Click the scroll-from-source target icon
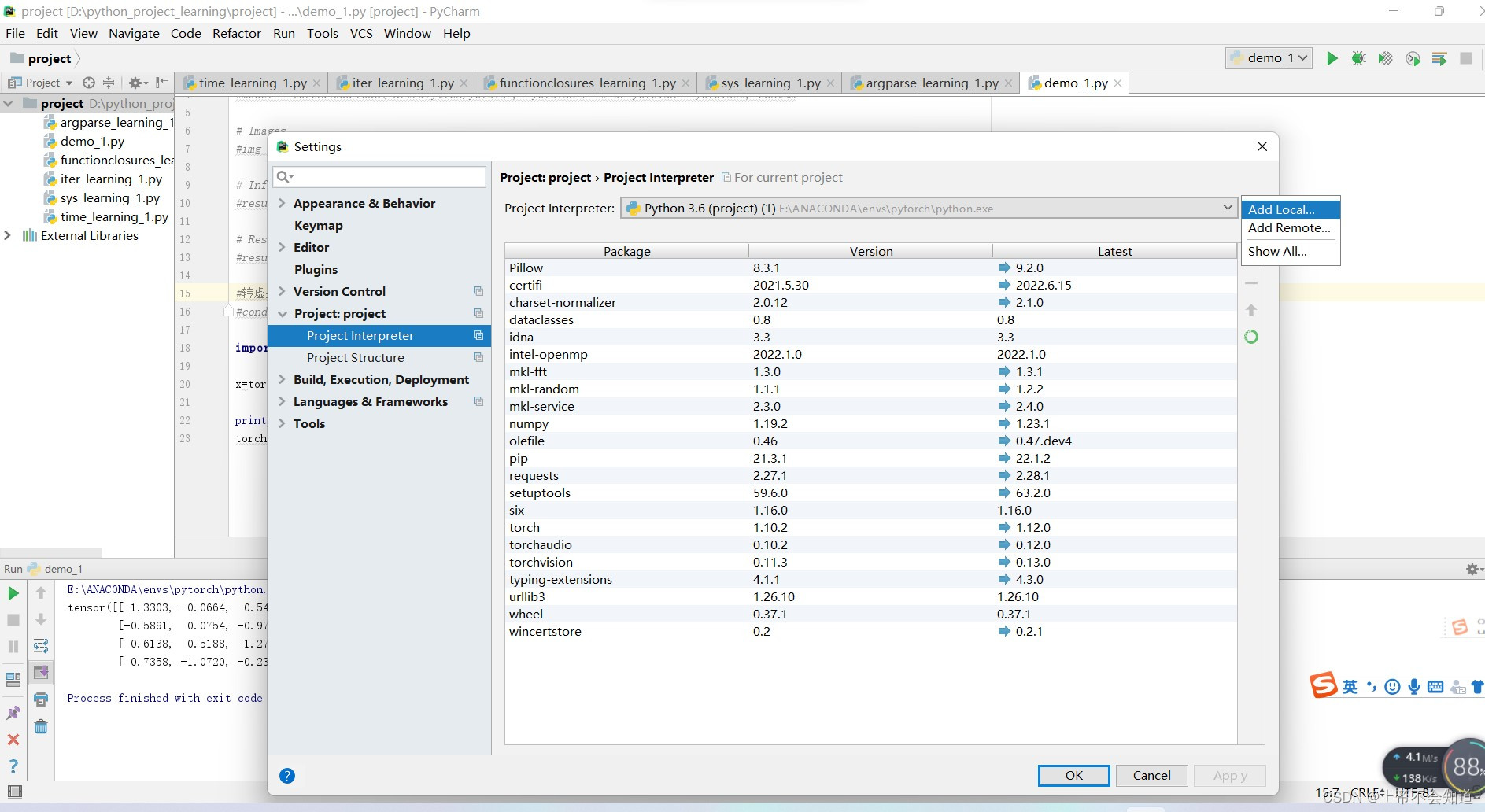 coord(89,83)
